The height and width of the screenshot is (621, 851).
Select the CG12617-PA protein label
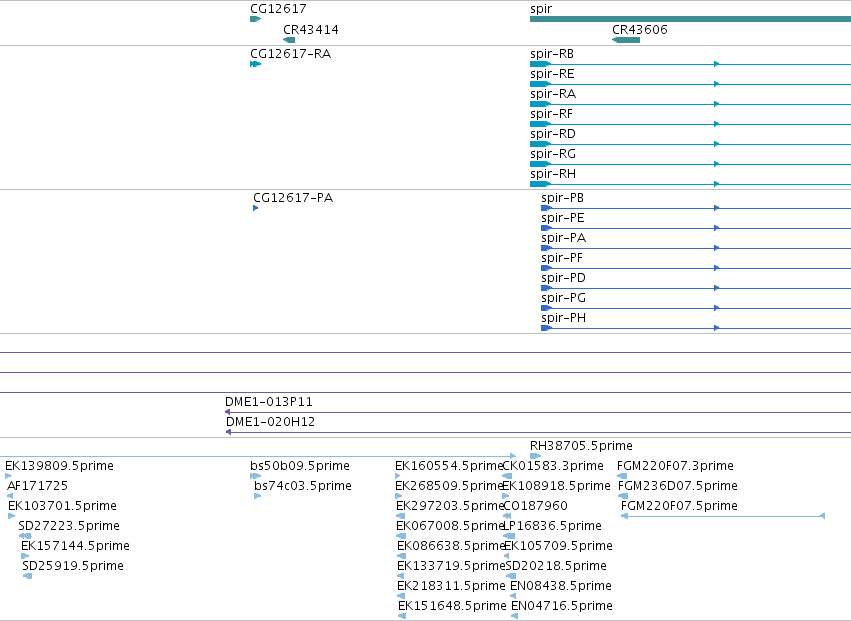point(293,198)
